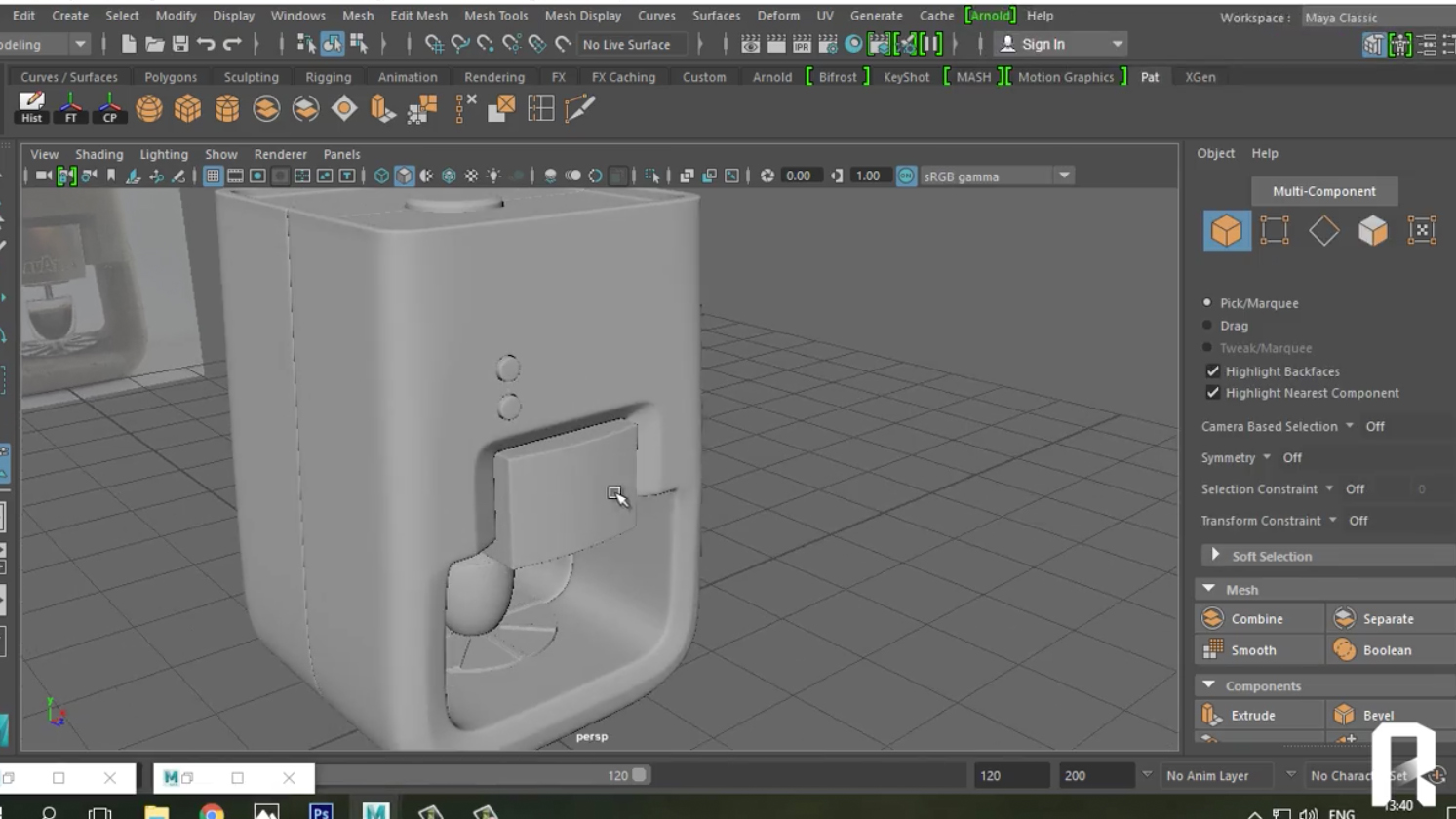Uncheck Highlight Backfaces checkbox

tap(1212, 370)
